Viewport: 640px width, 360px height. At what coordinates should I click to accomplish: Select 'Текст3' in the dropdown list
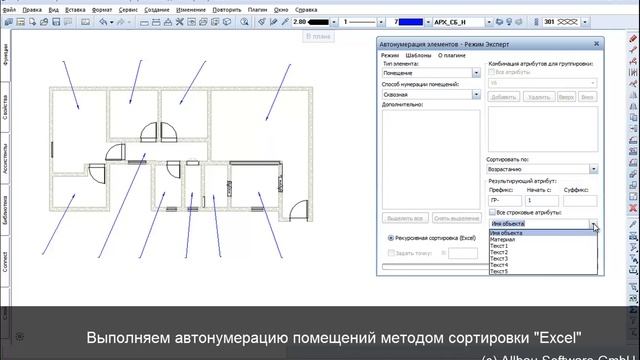(x=543, y=258)
